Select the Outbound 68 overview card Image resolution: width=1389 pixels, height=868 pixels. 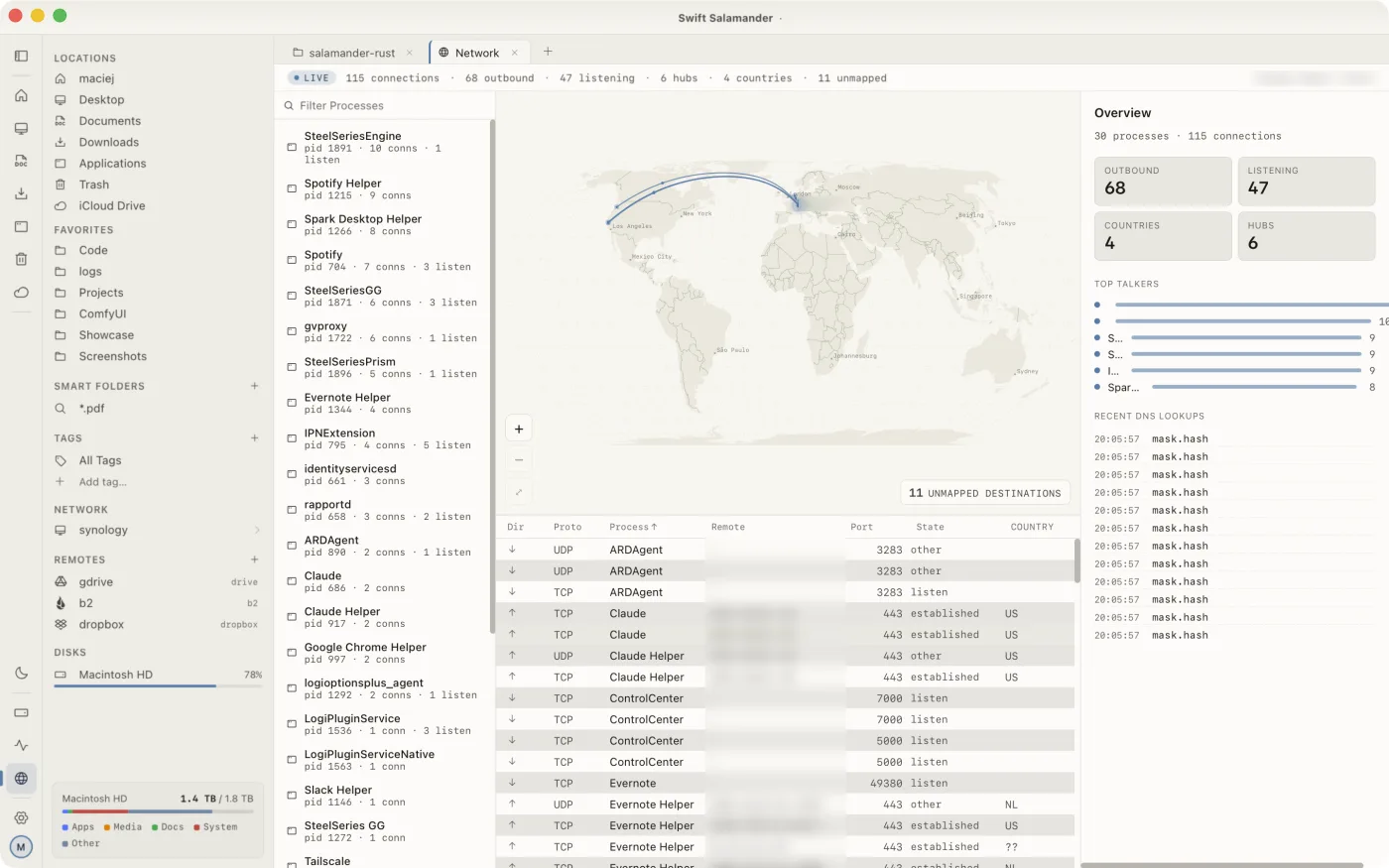pyautogui.click(x=1163, y=182)
